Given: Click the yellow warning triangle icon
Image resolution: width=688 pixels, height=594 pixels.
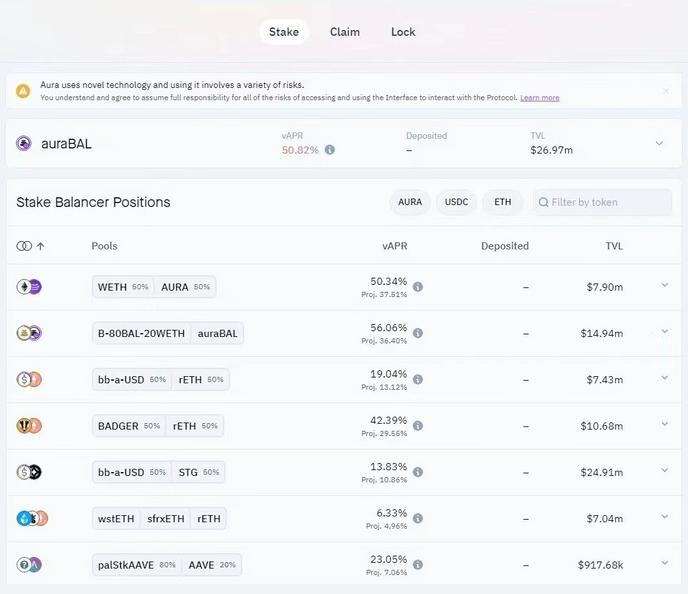Looking at the screenshot, I should point(23,91).
